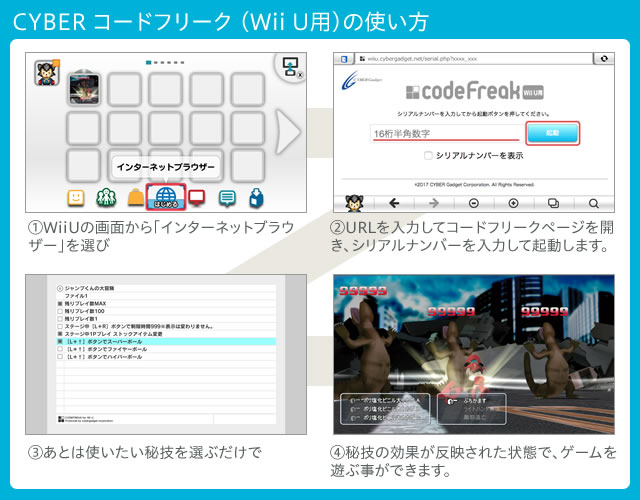Click the first page indicator dot
This screenshot has height=500, width=640.
coord(149,62)
